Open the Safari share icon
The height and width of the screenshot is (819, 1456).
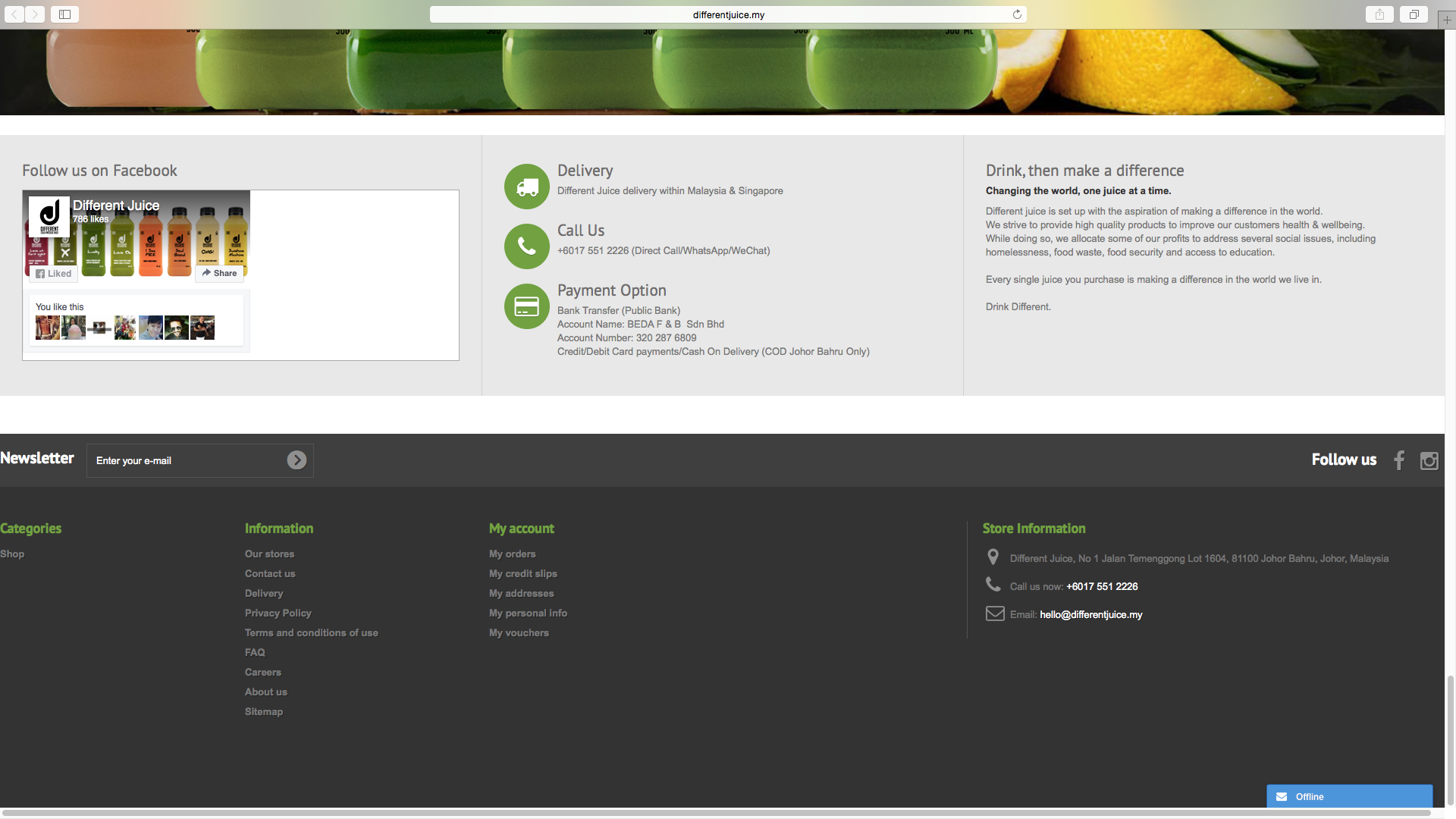click(1379, 14)
